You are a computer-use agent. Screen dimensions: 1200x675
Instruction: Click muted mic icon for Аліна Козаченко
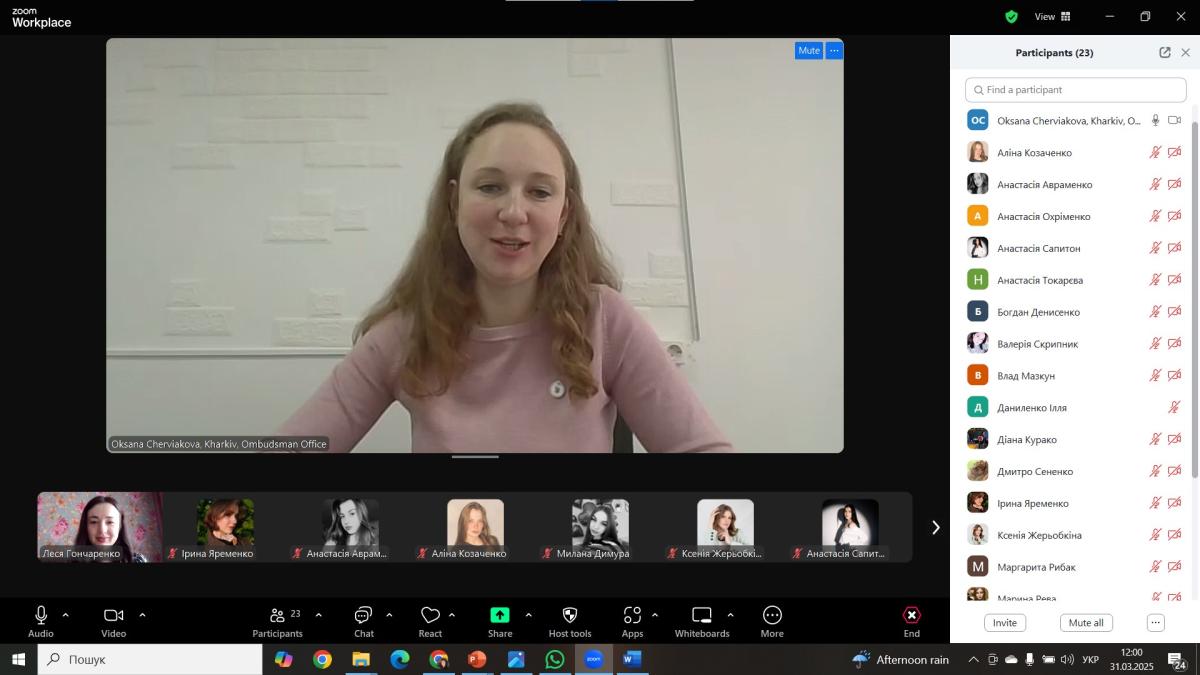click(x=1155, y=152)
